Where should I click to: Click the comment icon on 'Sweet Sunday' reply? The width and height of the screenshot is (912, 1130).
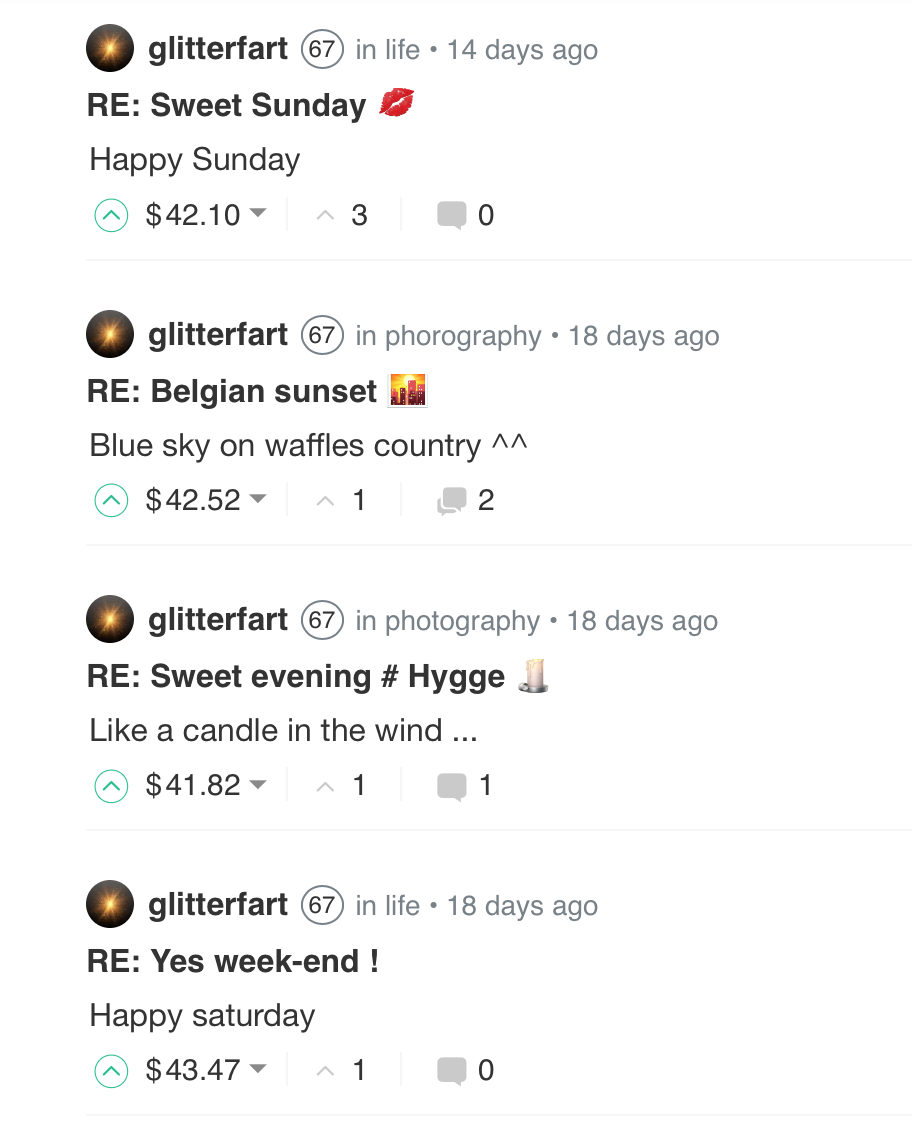[452, 215]
